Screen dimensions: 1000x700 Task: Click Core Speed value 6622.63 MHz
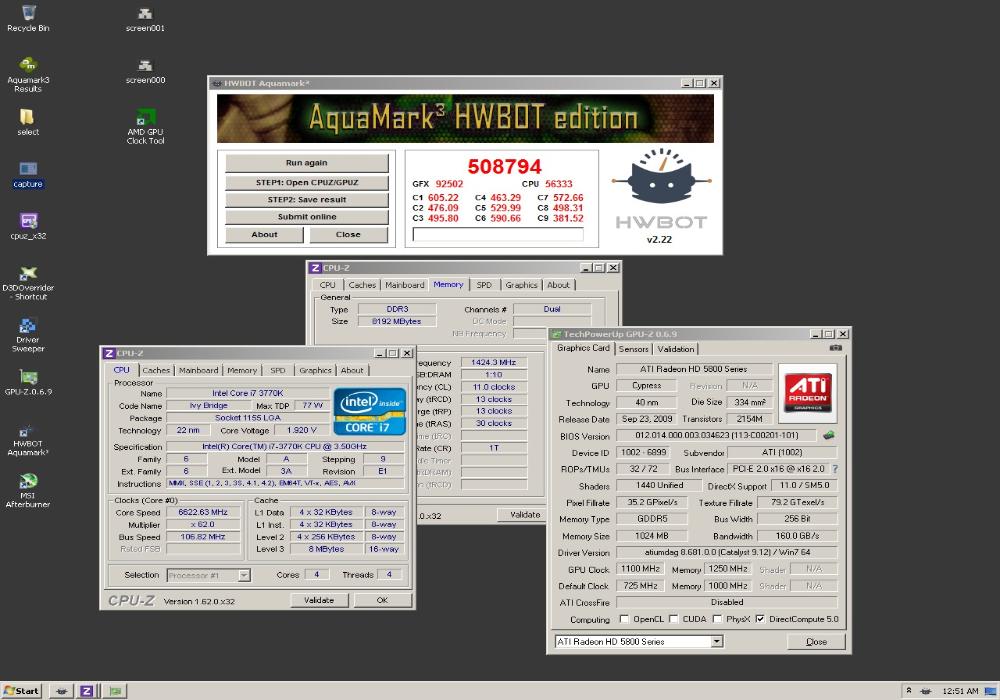coord(203,512)
